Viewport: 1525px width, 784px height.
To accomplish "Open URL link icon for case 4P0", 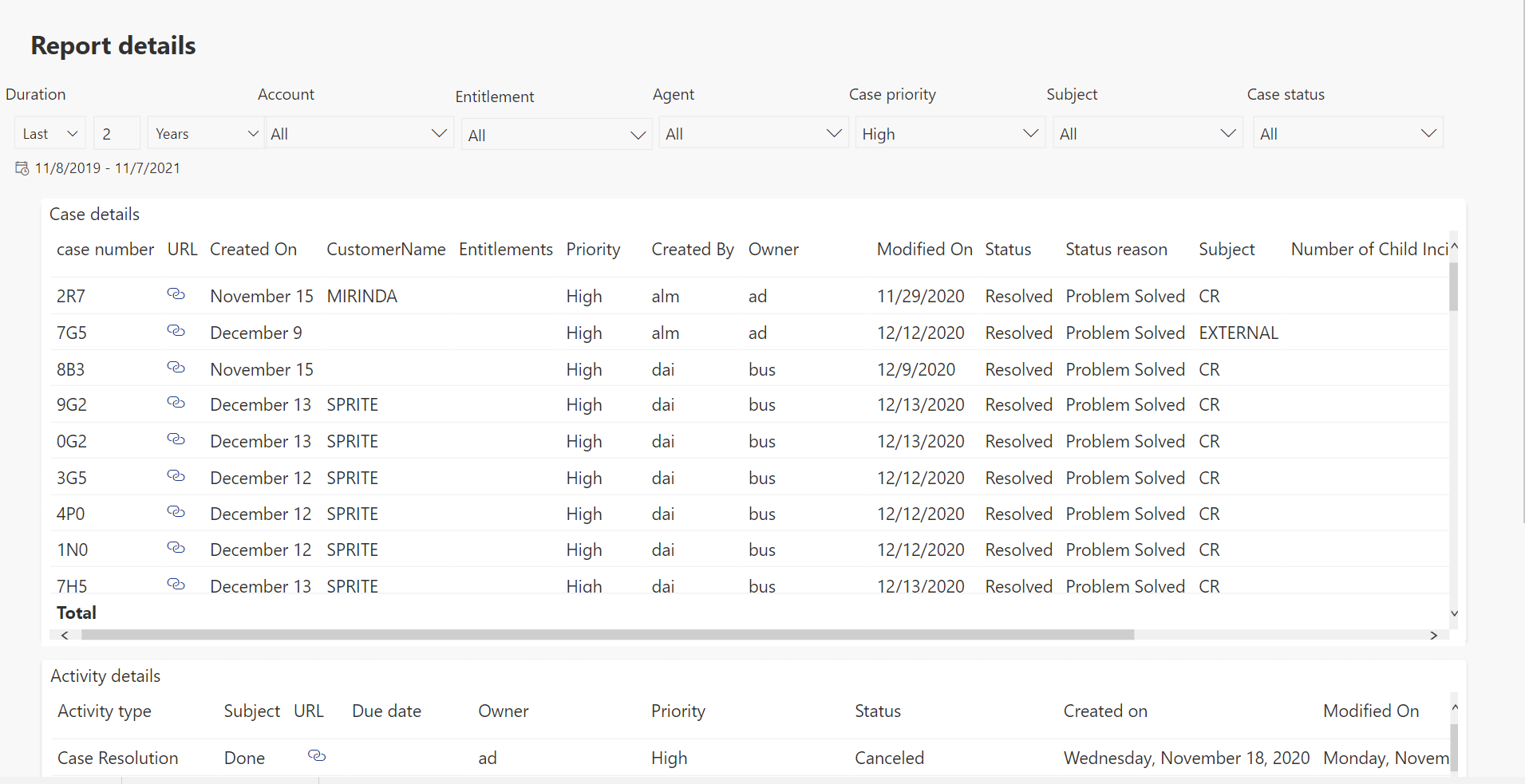I will tap(176, 512).
